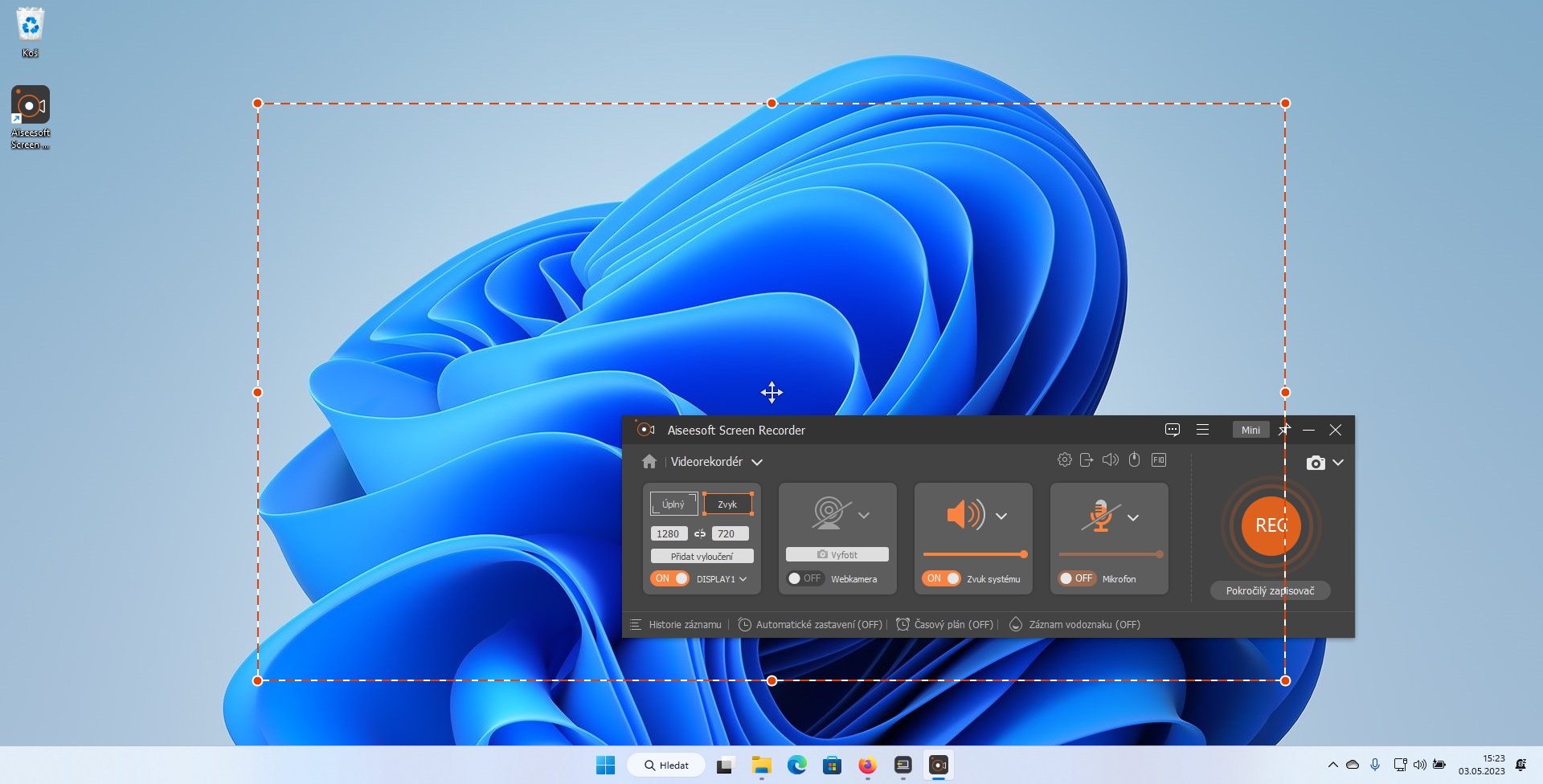
Task: Open recording settings gear icon
Action: tap(1064, 460)
